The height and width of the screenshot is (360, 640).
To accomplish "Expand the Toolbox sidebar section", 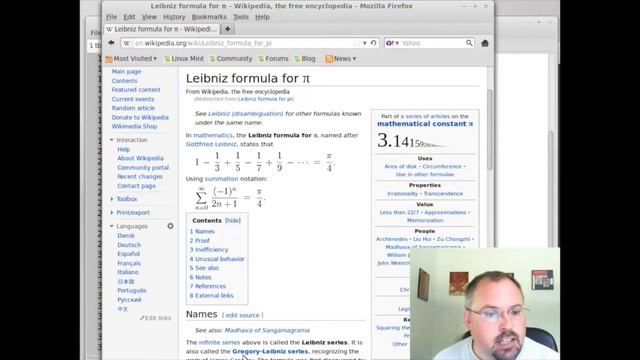I will [x=111, y=199].
